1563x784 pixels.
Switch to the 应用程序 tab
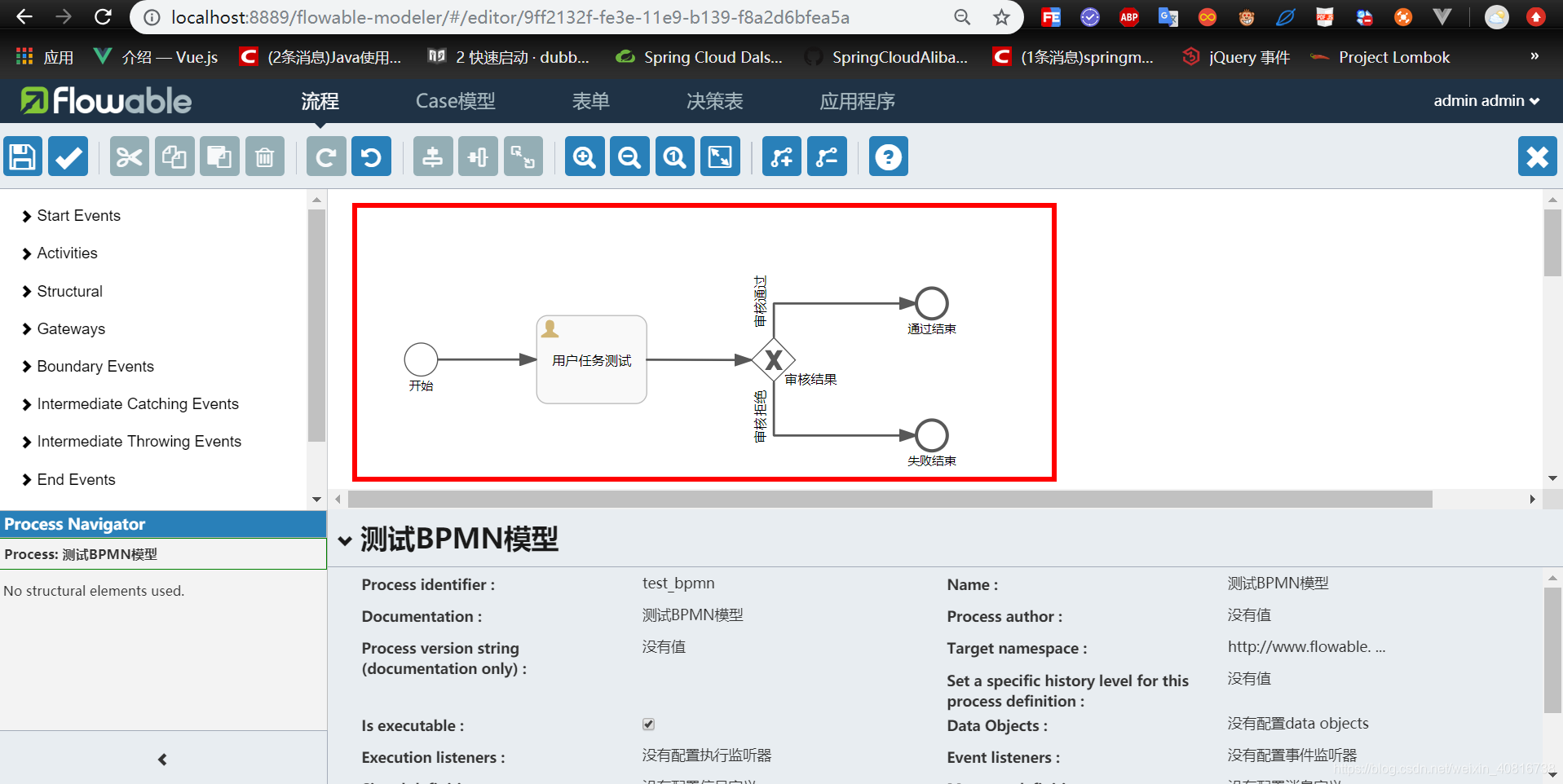tap(857, 101)
